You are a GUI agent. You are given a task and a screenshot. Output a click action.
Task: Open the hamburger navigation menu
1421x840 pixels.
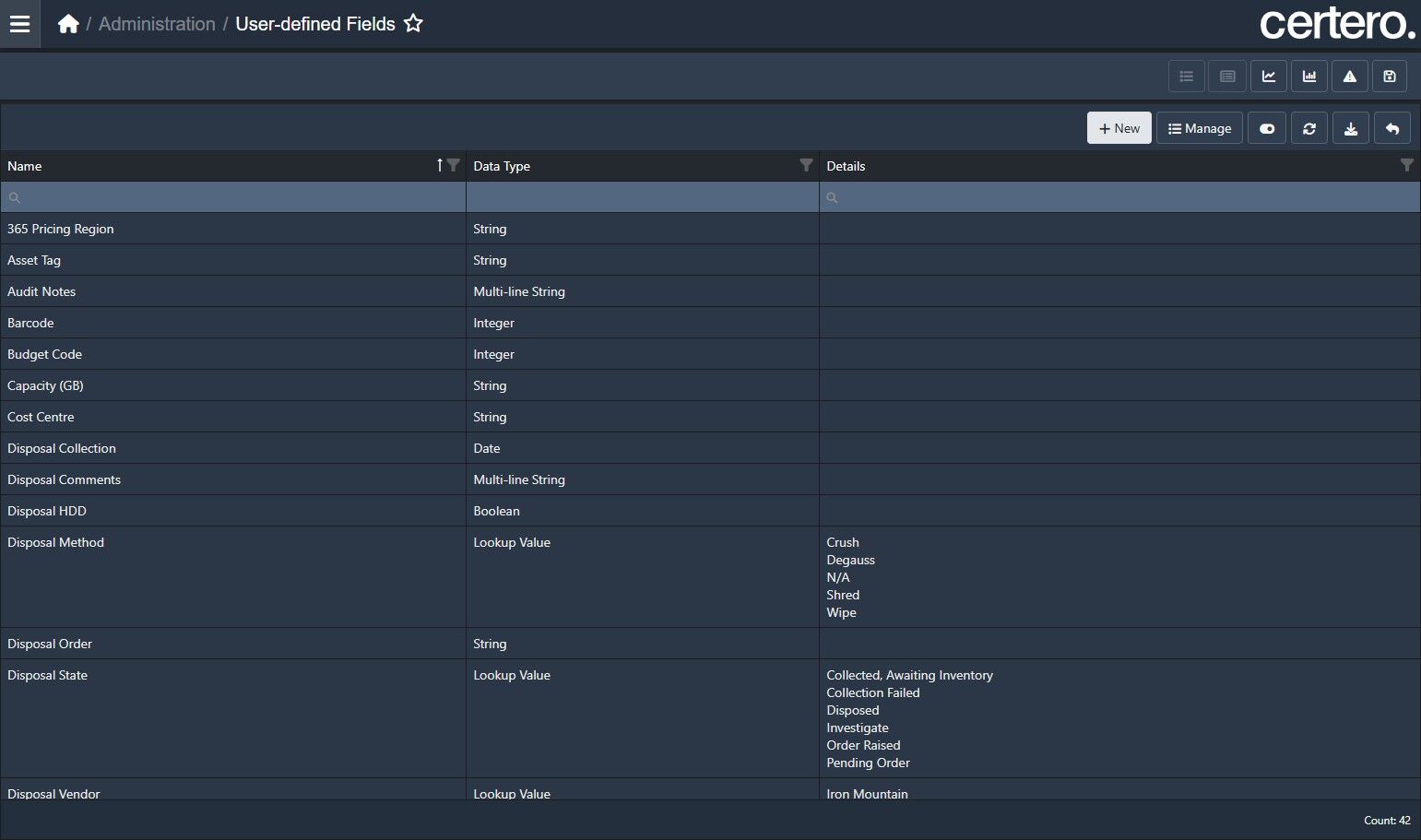(x=20, y=24)
